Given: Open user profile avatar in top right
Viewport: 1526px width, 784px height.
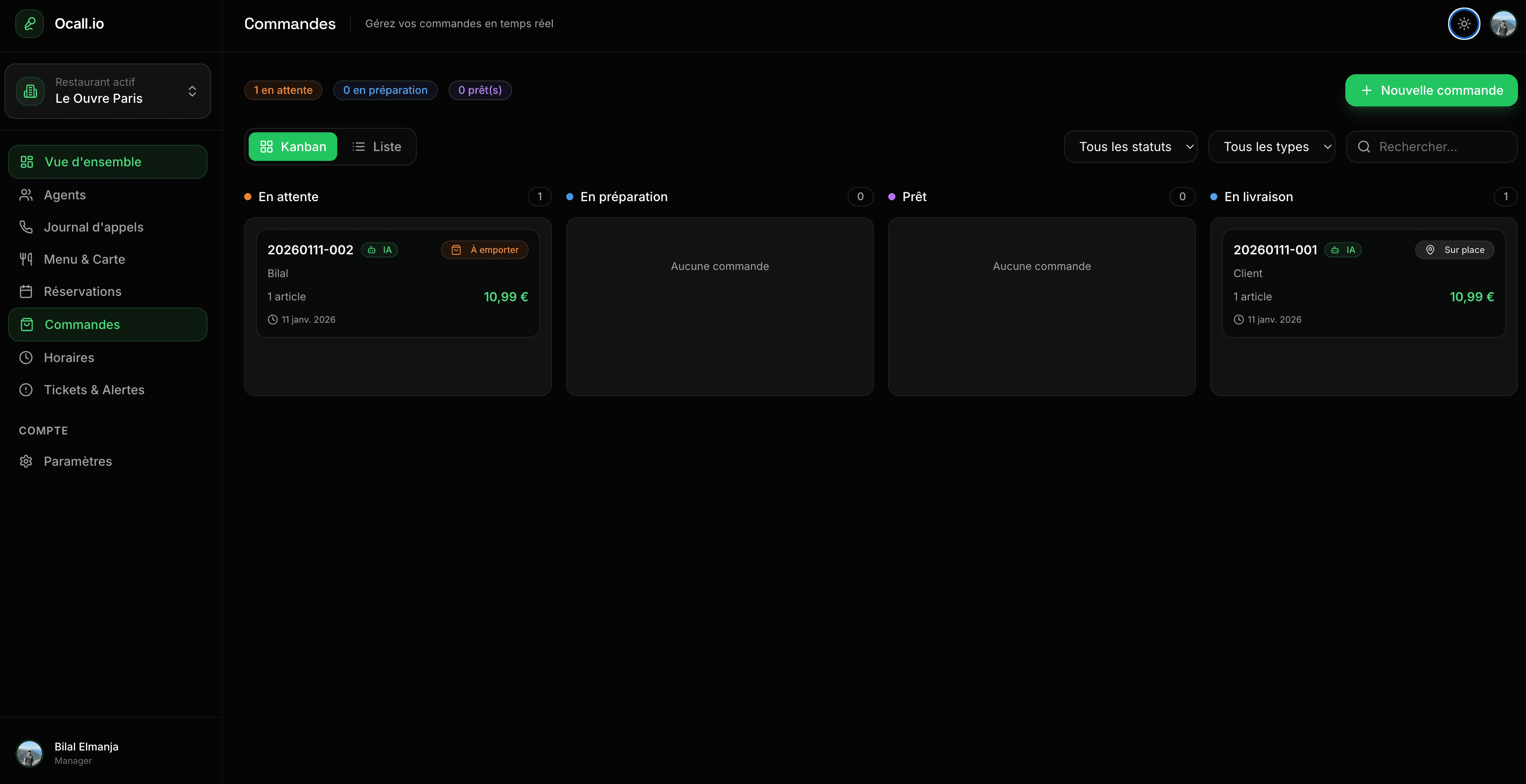Looking at the screenshot, I should pyautogui.click(x=1503, y=24).
